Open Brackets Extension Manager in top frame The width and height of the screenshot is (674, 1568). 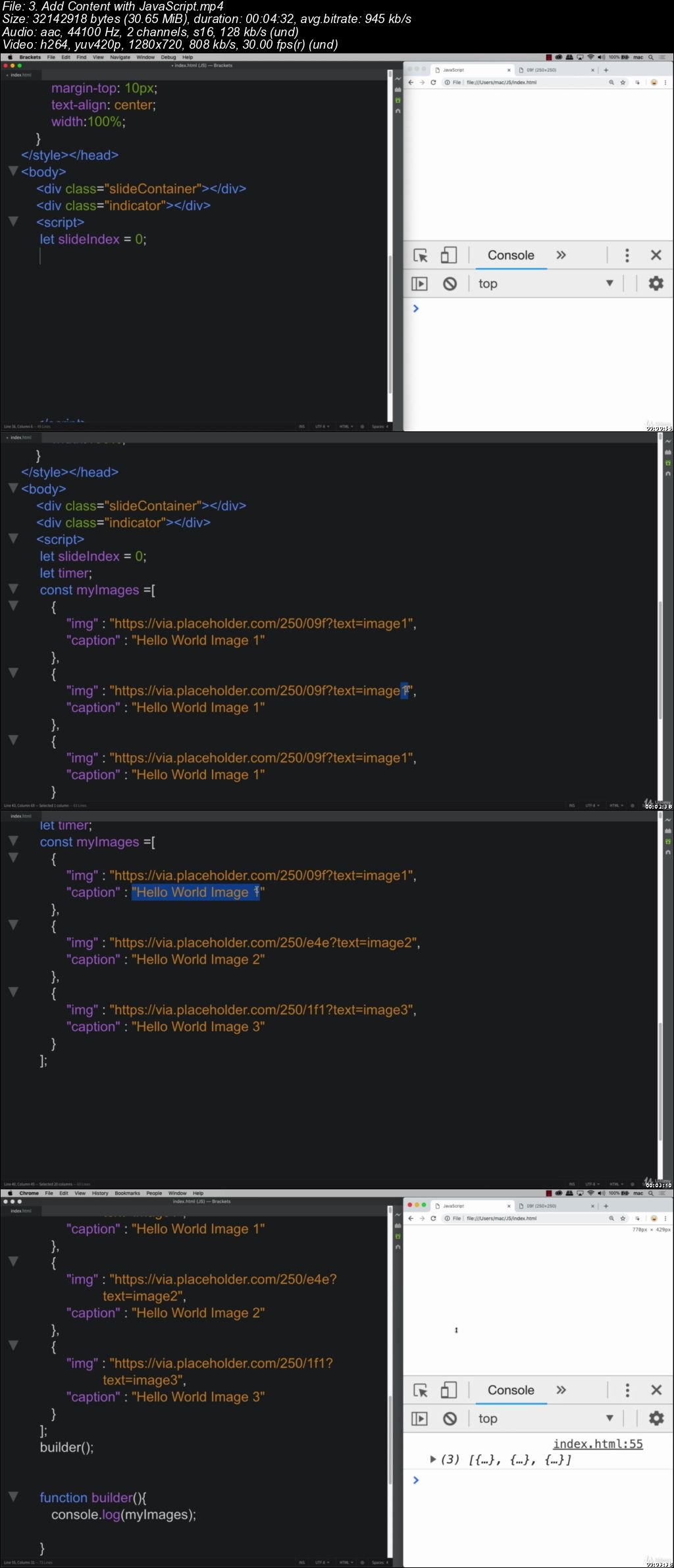pyautogui.click(x=398, y=90)
